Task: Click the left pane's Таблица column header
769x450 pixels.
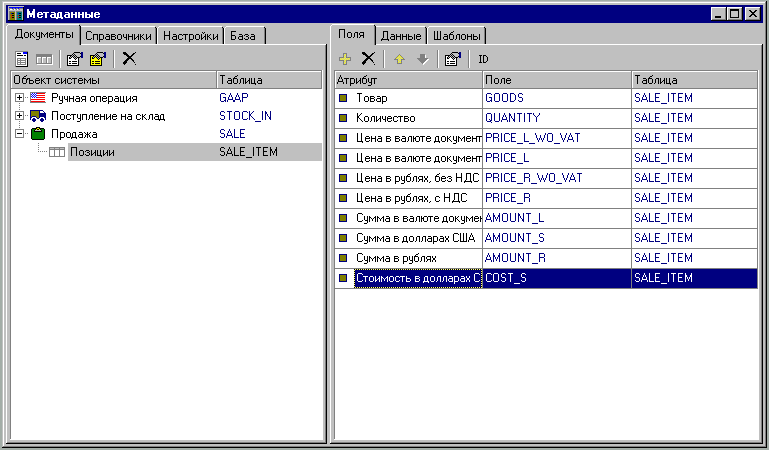Action: 269,80
